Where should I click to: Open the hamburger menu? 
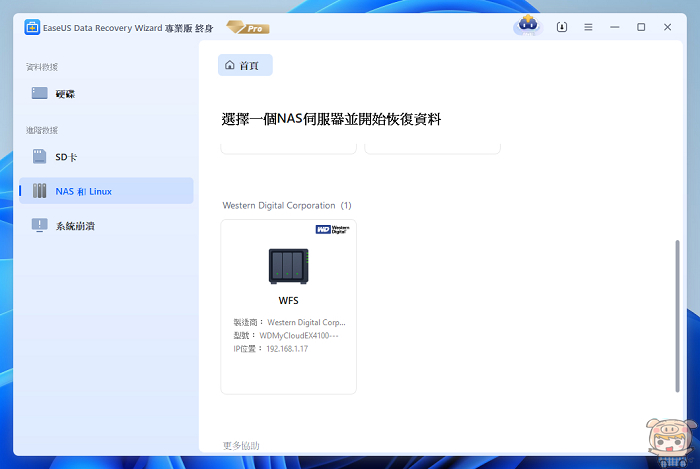tap(588, 27)
